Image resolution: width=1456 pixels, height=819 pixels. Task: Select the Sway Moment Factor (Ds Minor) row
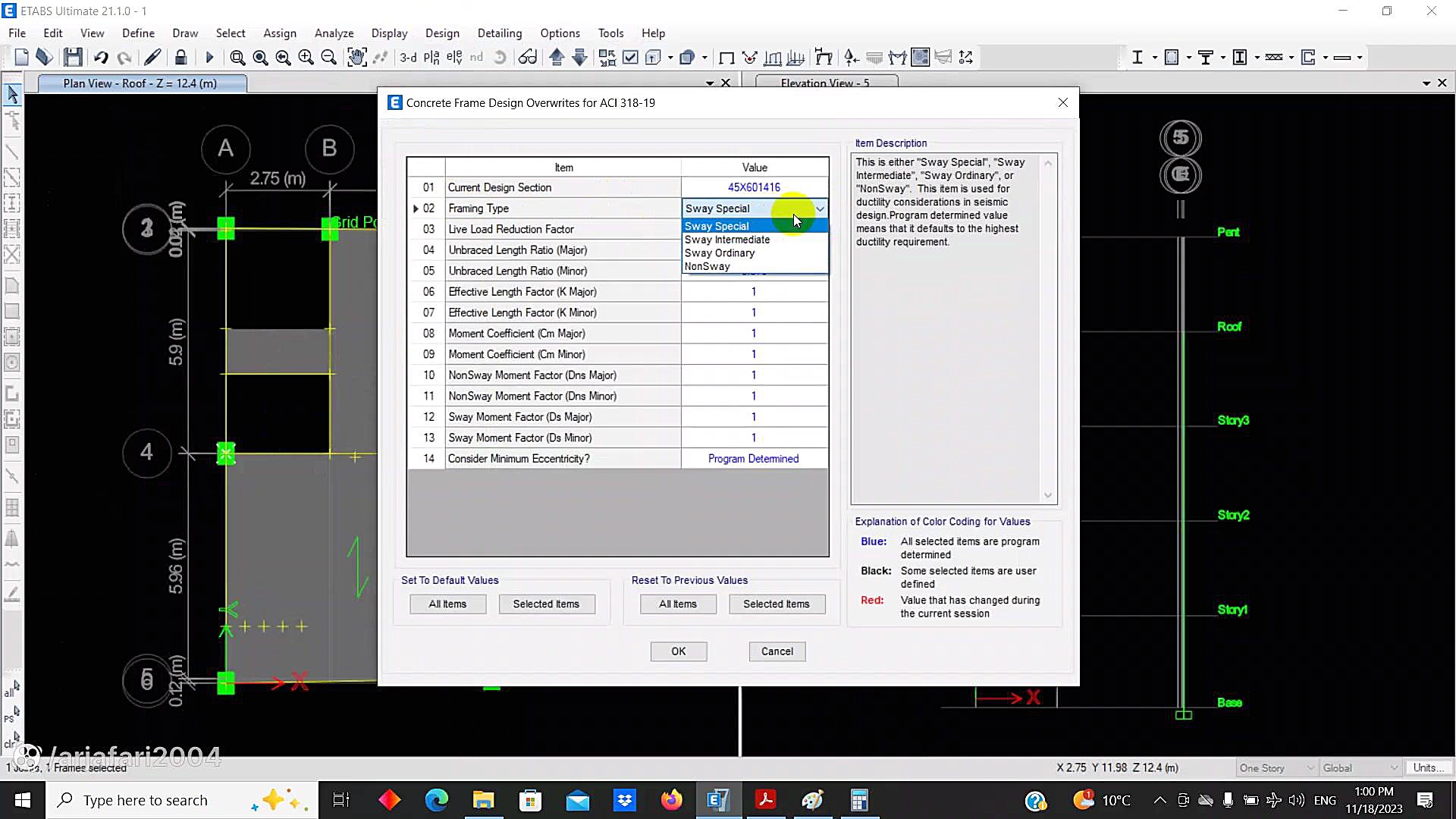pos(618,438)
